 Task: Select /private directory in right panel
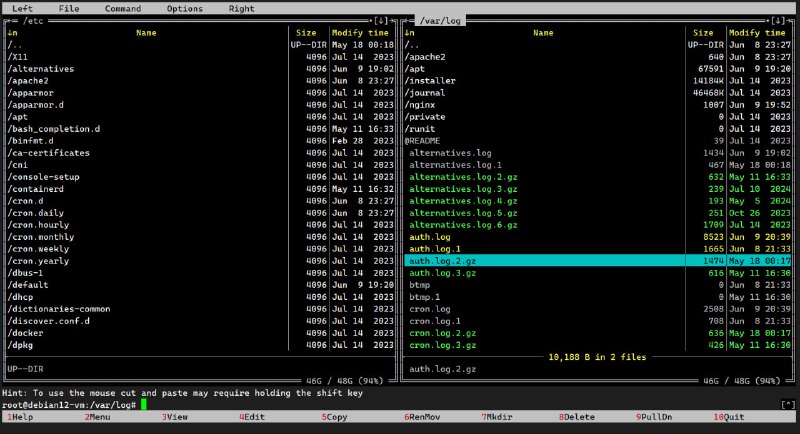point(544,117)
